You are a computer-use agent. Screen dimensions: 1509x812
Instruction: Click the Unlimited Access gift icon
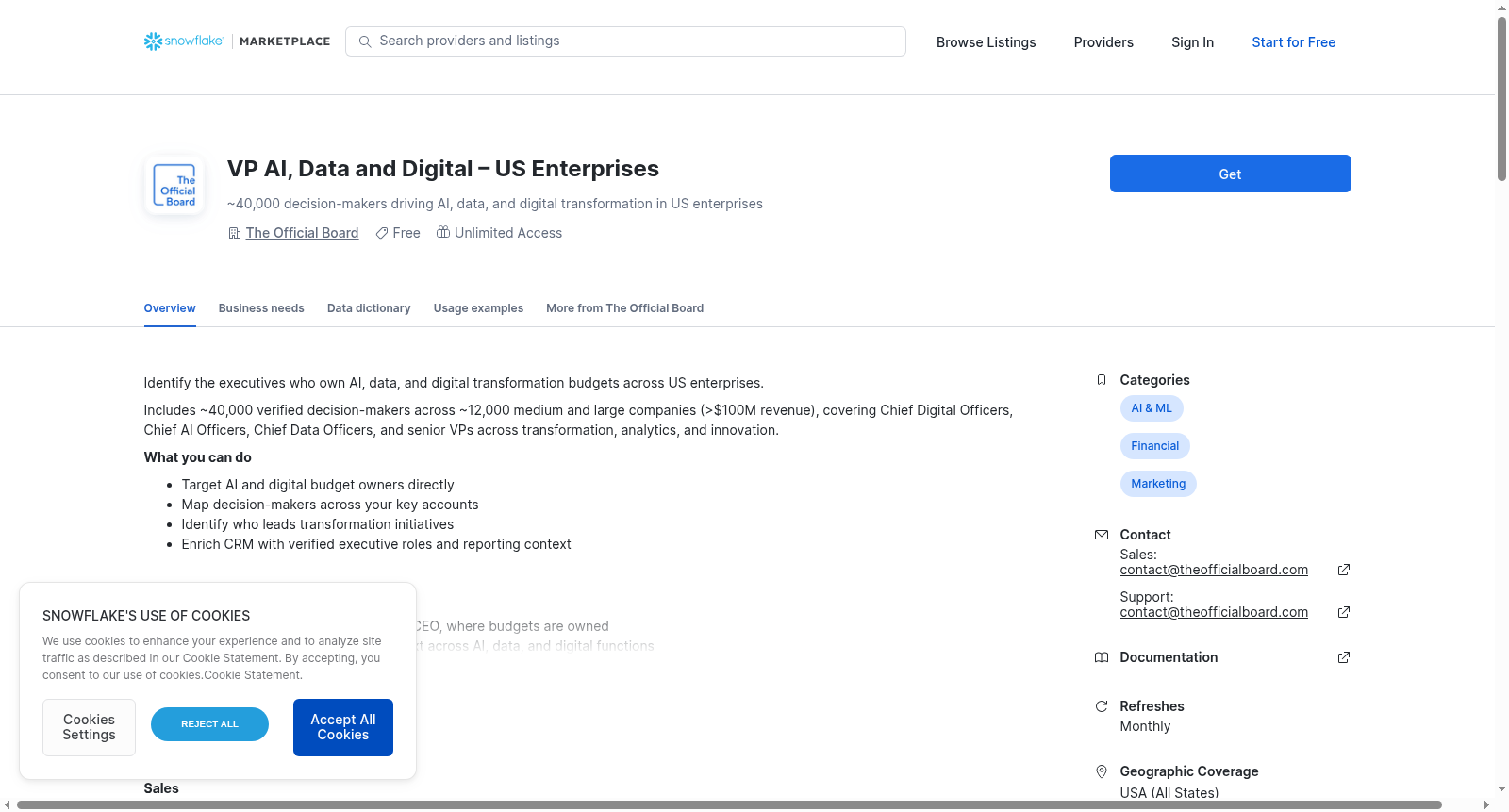(443, 232)
